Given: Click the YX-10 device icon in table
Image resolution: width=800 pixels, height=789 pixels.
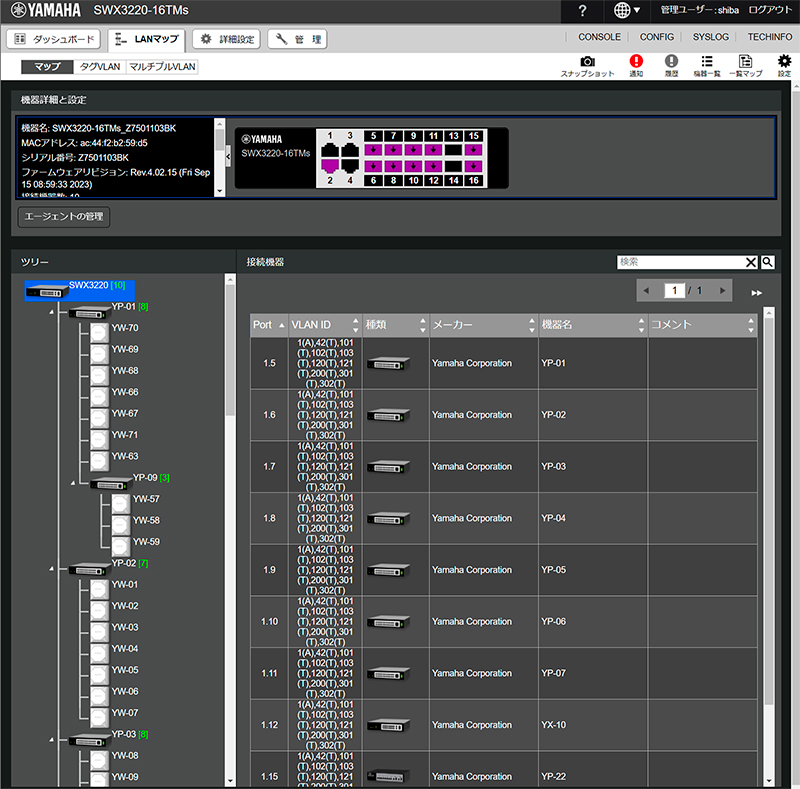Looking at the screenshot, I should coord(389,725).
